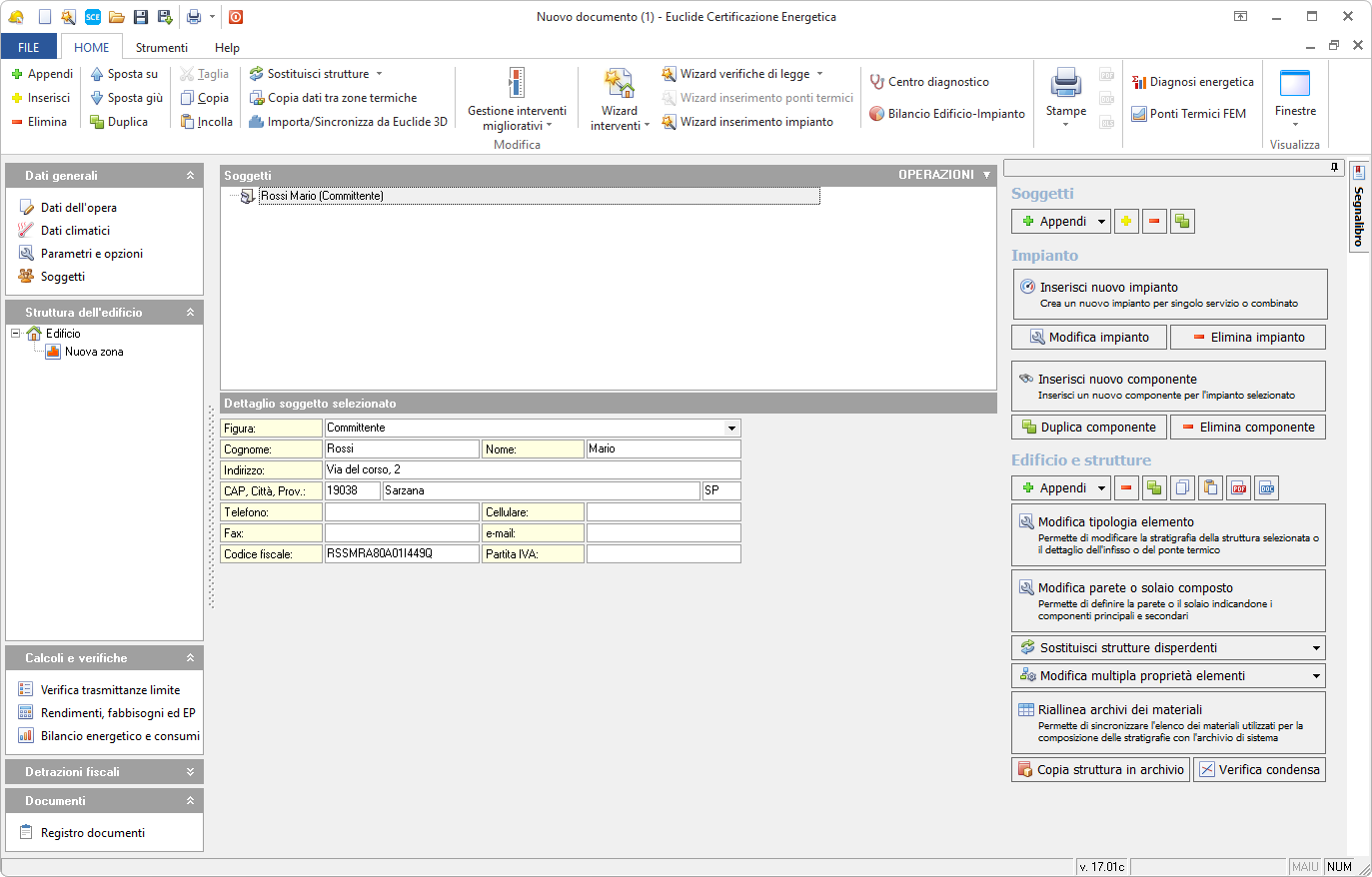Open the Figura dropdown list
The image size is (1372, 877).
coord(731,429)
